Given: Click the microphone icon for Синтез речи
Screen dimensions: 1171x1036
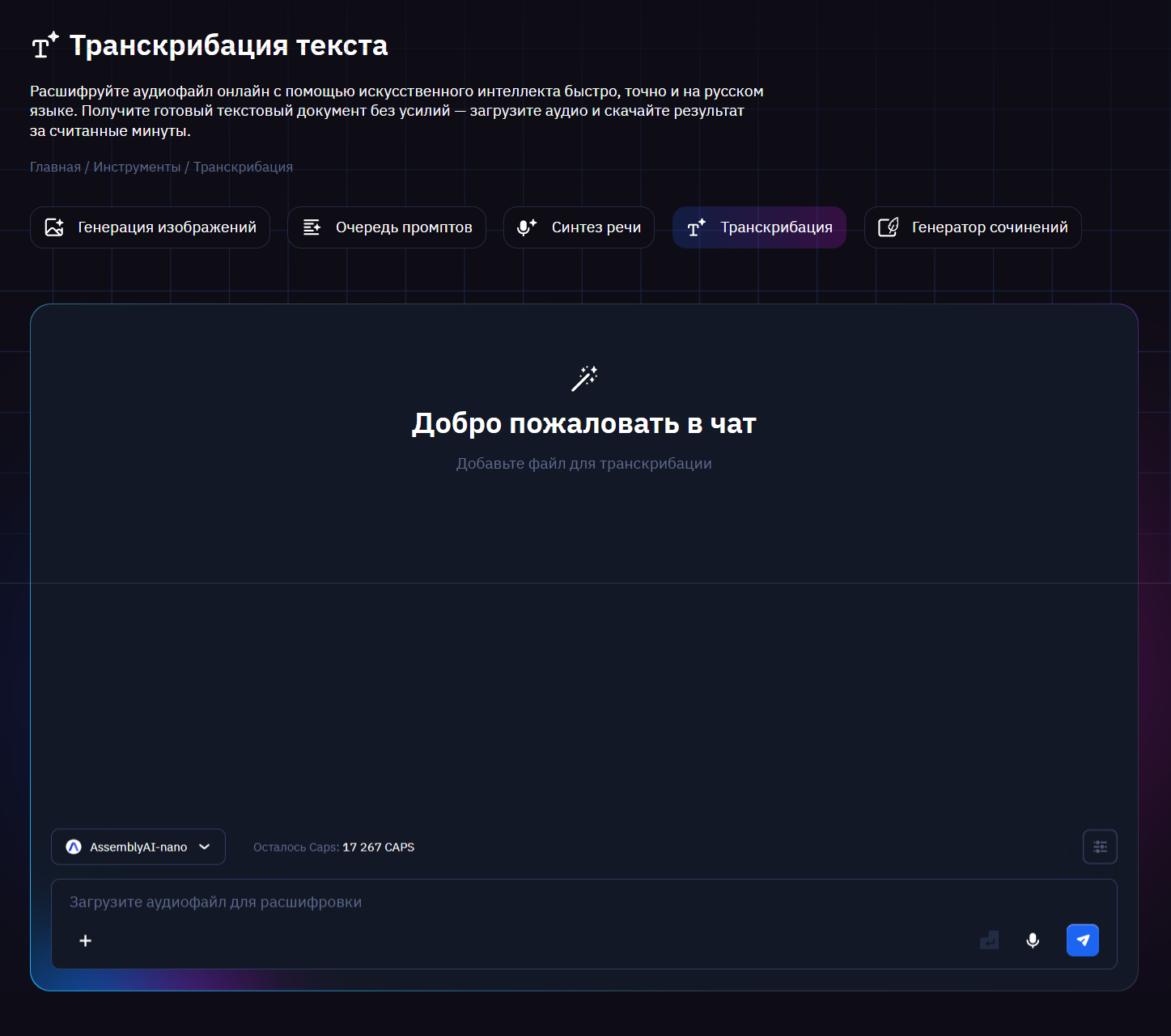Looking at the screenshot, I should pyautogui.click(x=524, y=227).
